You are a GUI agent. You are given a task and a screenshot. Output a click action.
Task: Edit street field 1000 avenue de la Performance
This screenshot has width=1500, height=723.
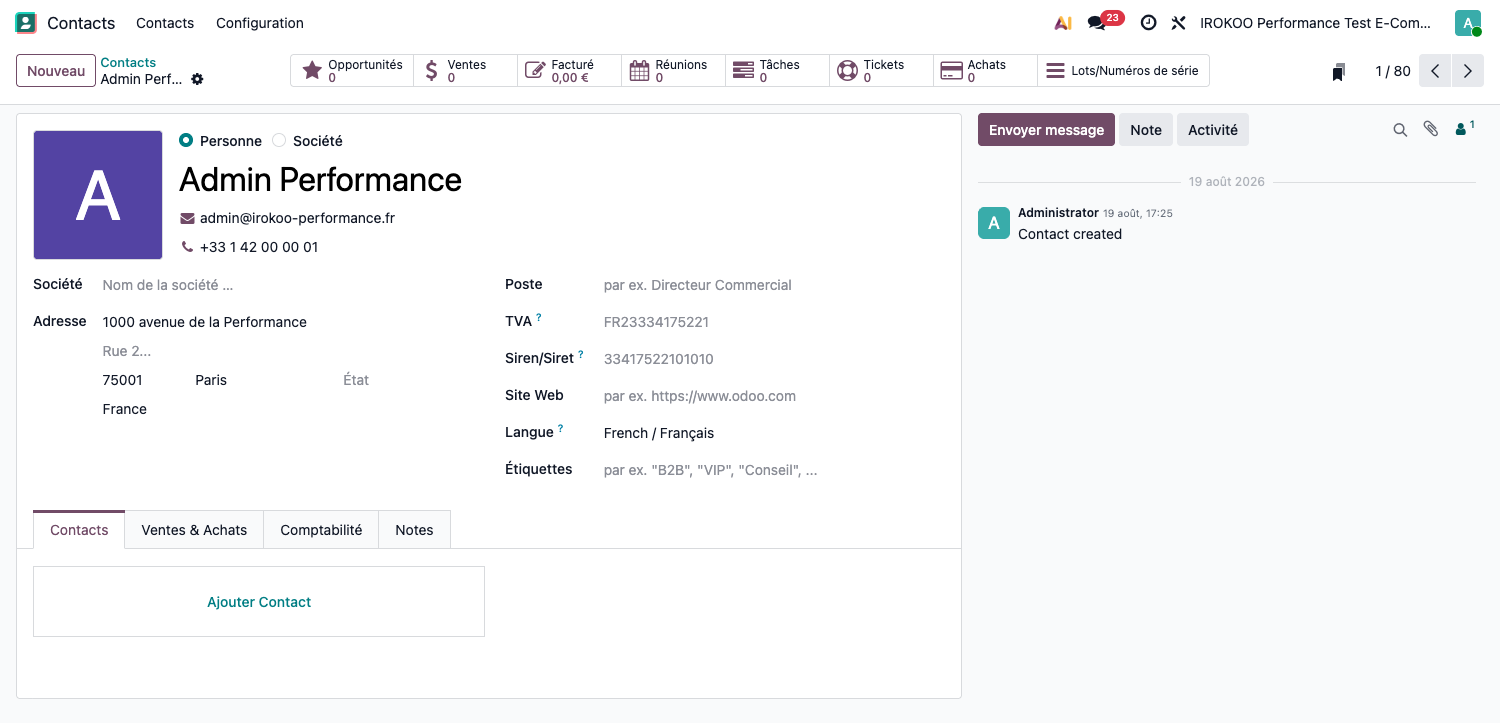285,322
